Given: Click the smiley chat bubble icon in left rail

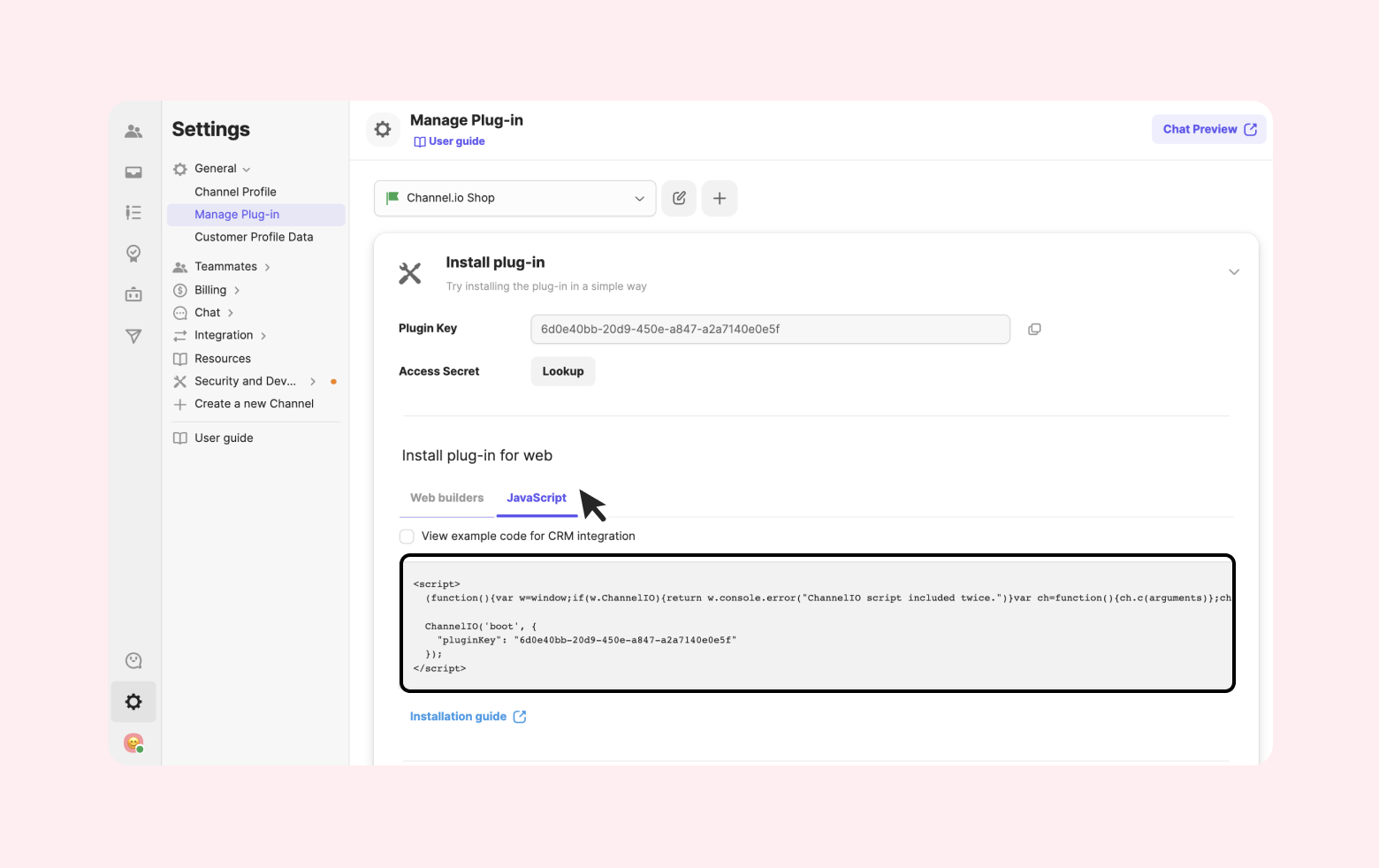Looking at the screenshot, I should [x=133, y=660].
